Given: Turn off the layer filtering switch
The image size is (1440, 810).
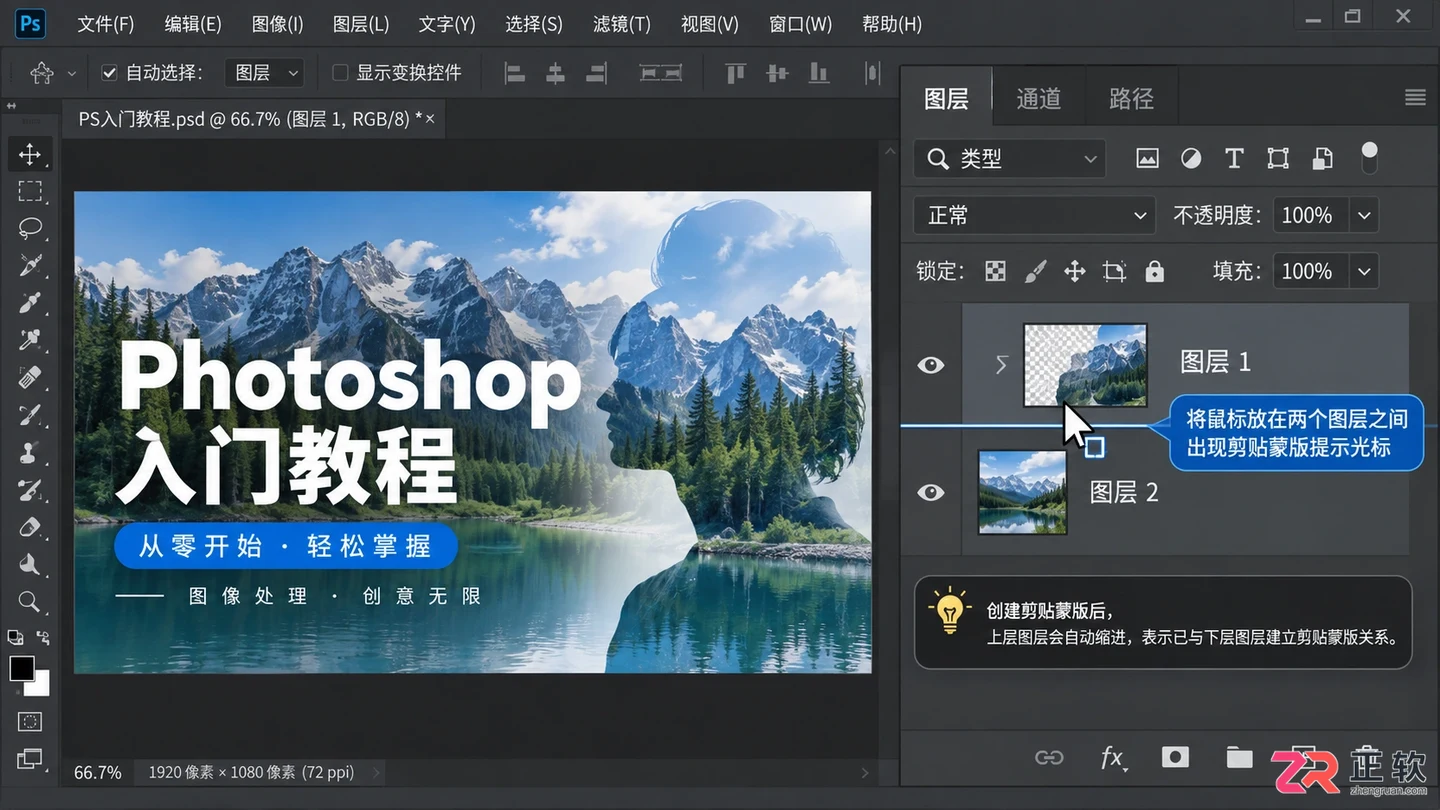Looking at the screenshot, I should click(1369, 157).
